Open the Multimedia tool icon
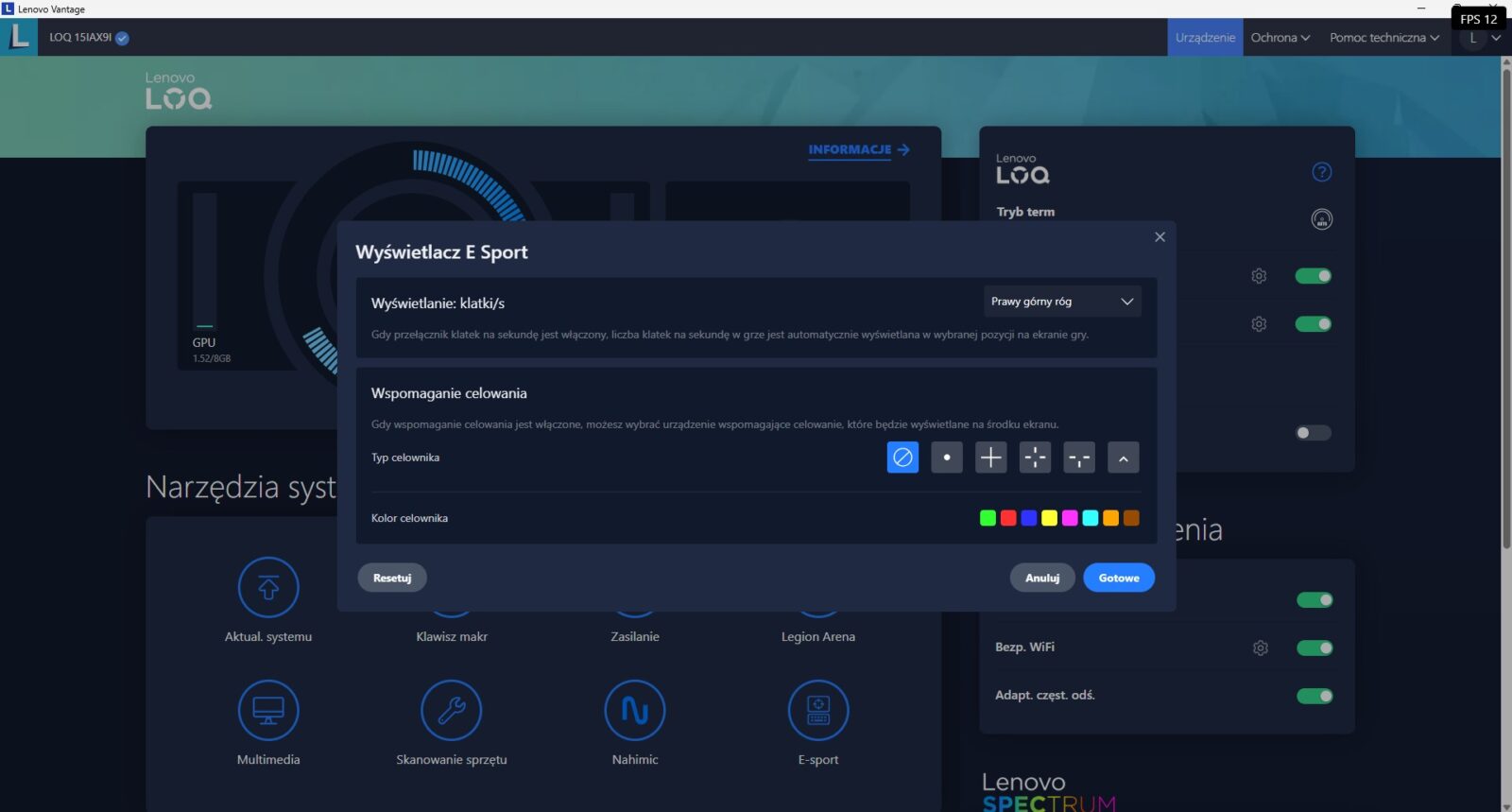 click(268, 710)
